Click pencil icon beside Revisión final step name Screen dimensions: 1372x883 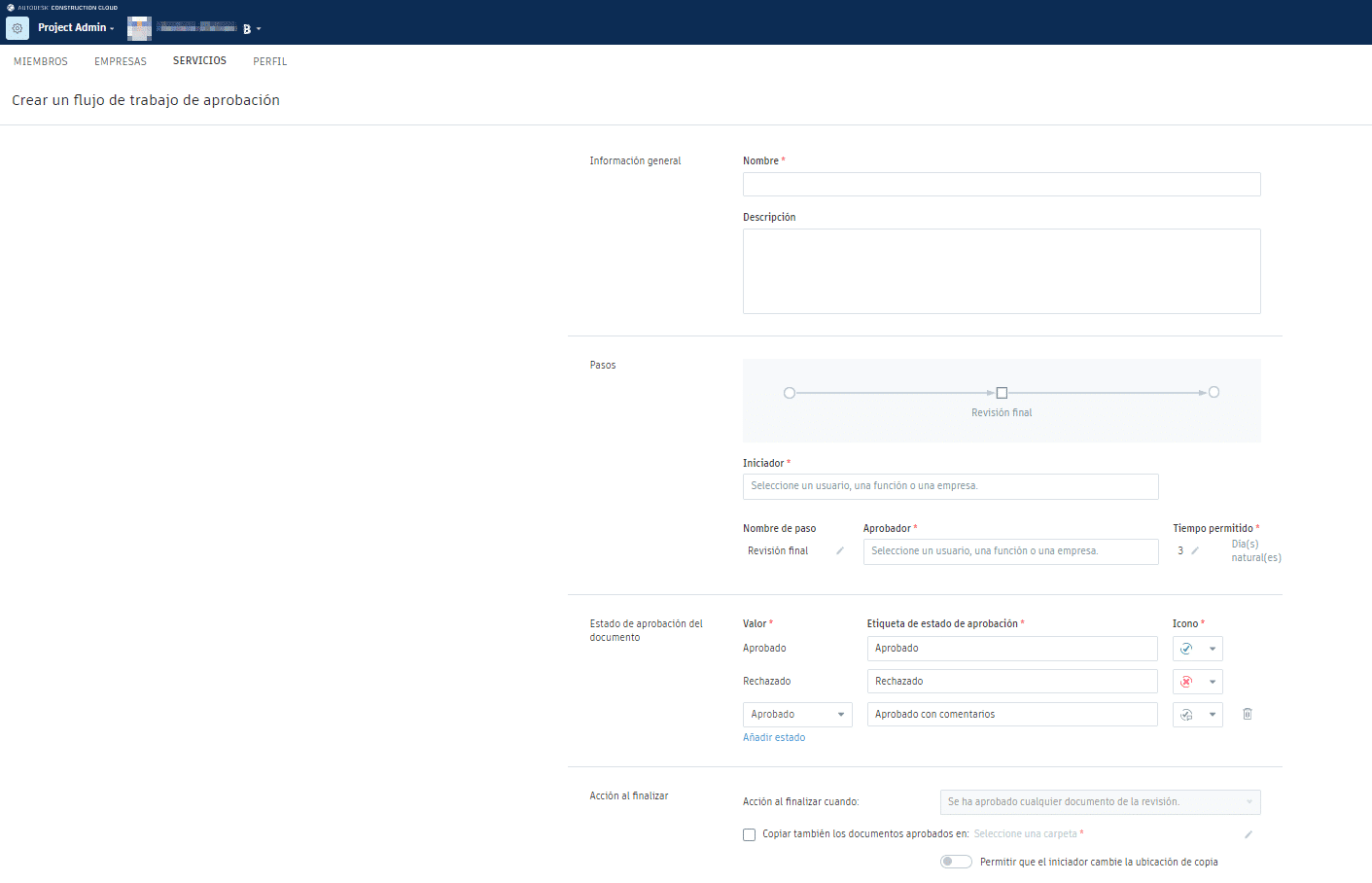(840, 551)
